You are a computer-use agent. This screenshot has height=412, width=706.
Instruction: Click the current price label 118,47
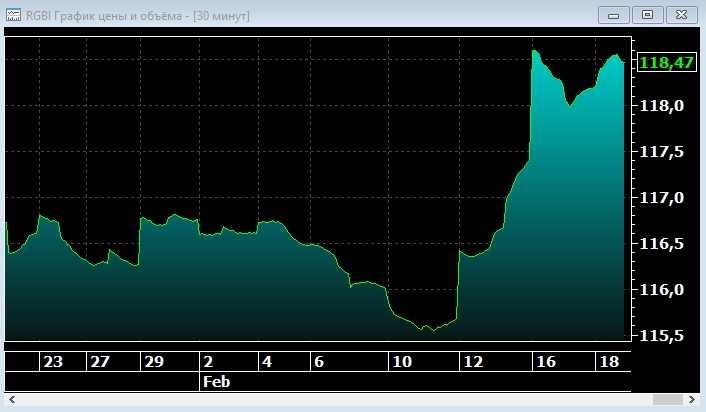tap(666, 63)
